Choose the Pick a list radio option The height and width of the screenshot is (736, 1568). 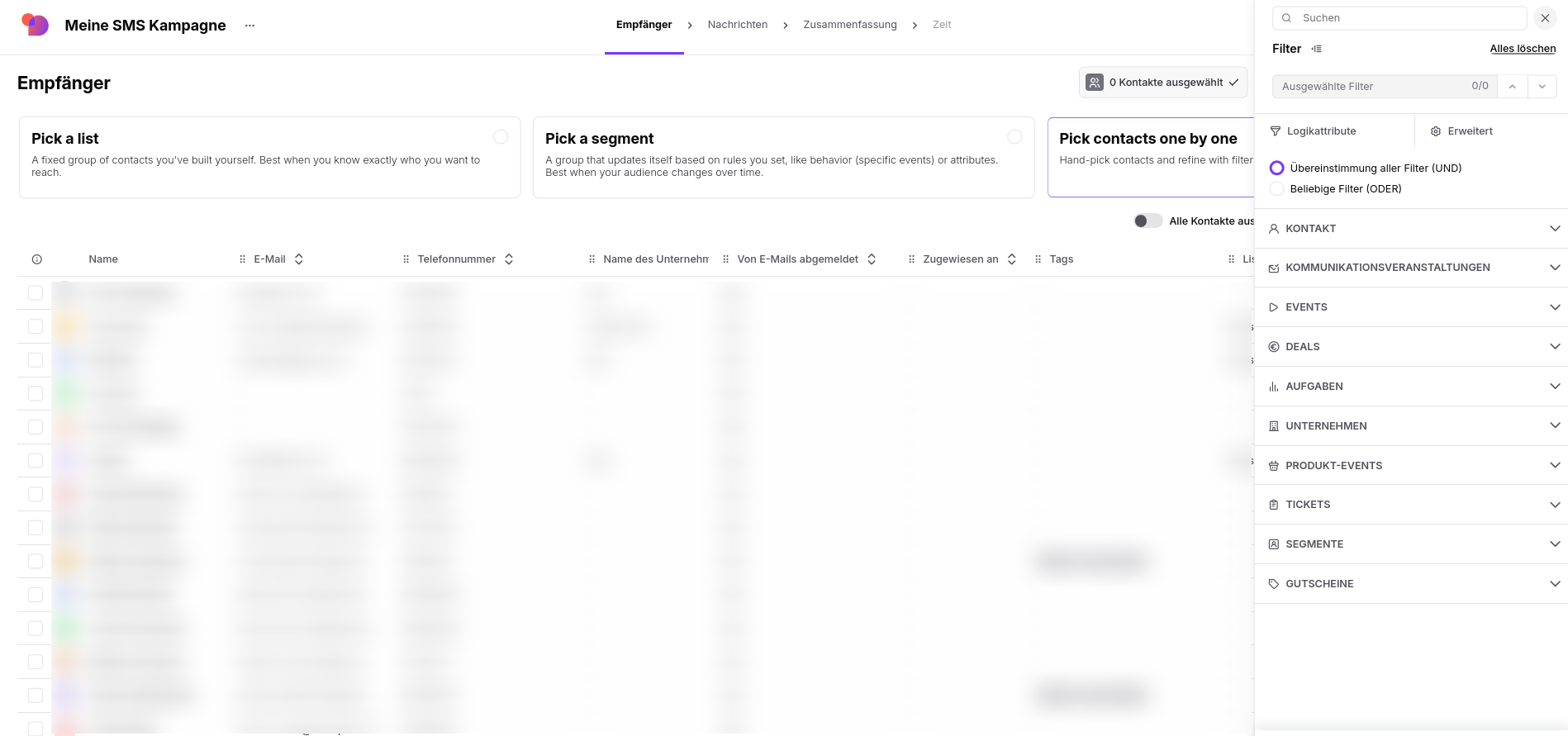501,137
